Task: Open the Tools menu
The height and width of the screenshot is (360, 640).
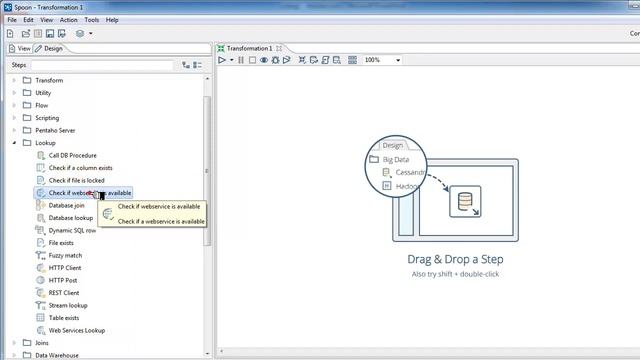Action: tap(92, 20)
